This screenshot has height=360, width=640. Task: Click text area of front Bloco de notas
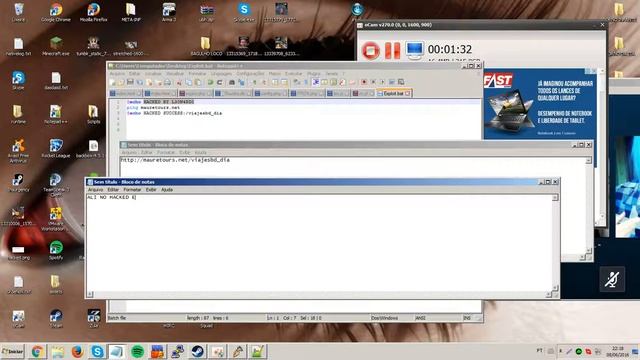[x=318, y=243]
